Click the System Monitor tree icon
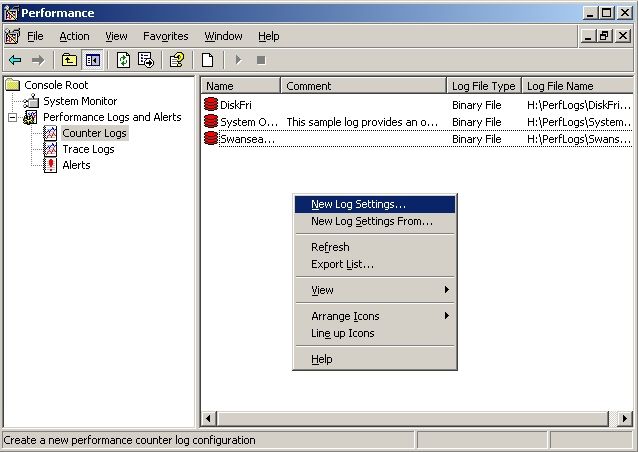Viewport: 638px width, 452px height. coord(31,101)
